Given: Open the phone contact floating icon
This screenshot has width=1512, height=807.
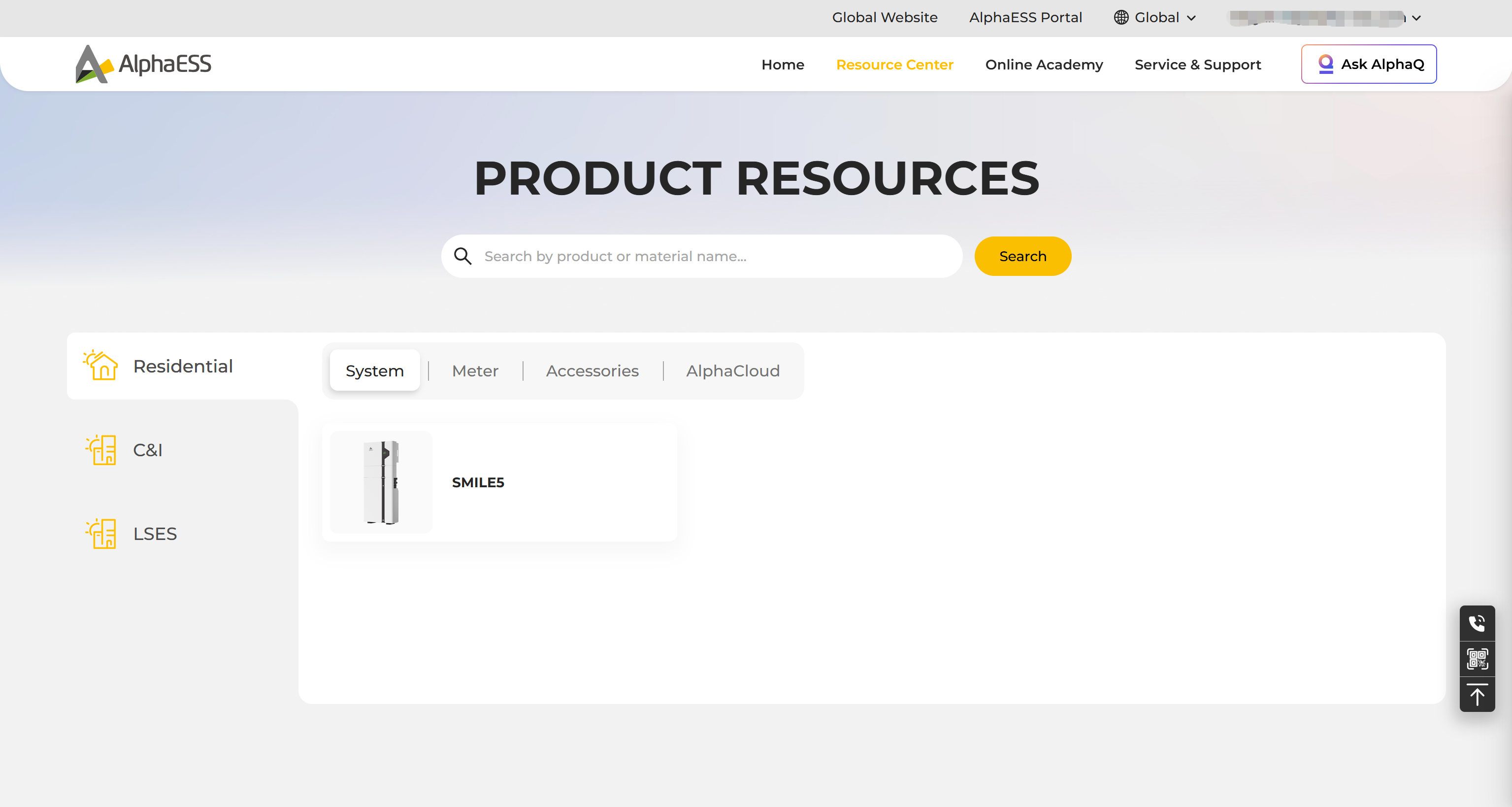Looking at the screenshot, I should (x=1477, y=623).
